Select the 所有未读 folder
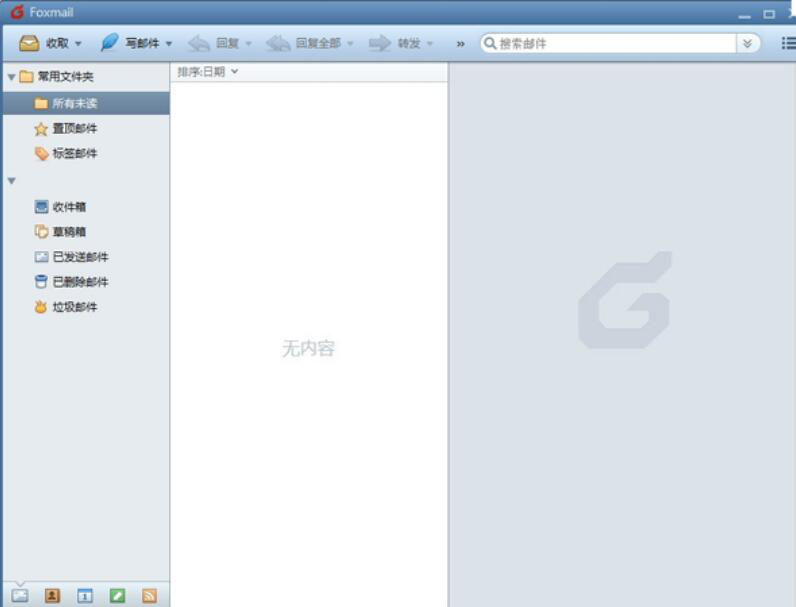This screenshot has height=607, width=796. 86,103
